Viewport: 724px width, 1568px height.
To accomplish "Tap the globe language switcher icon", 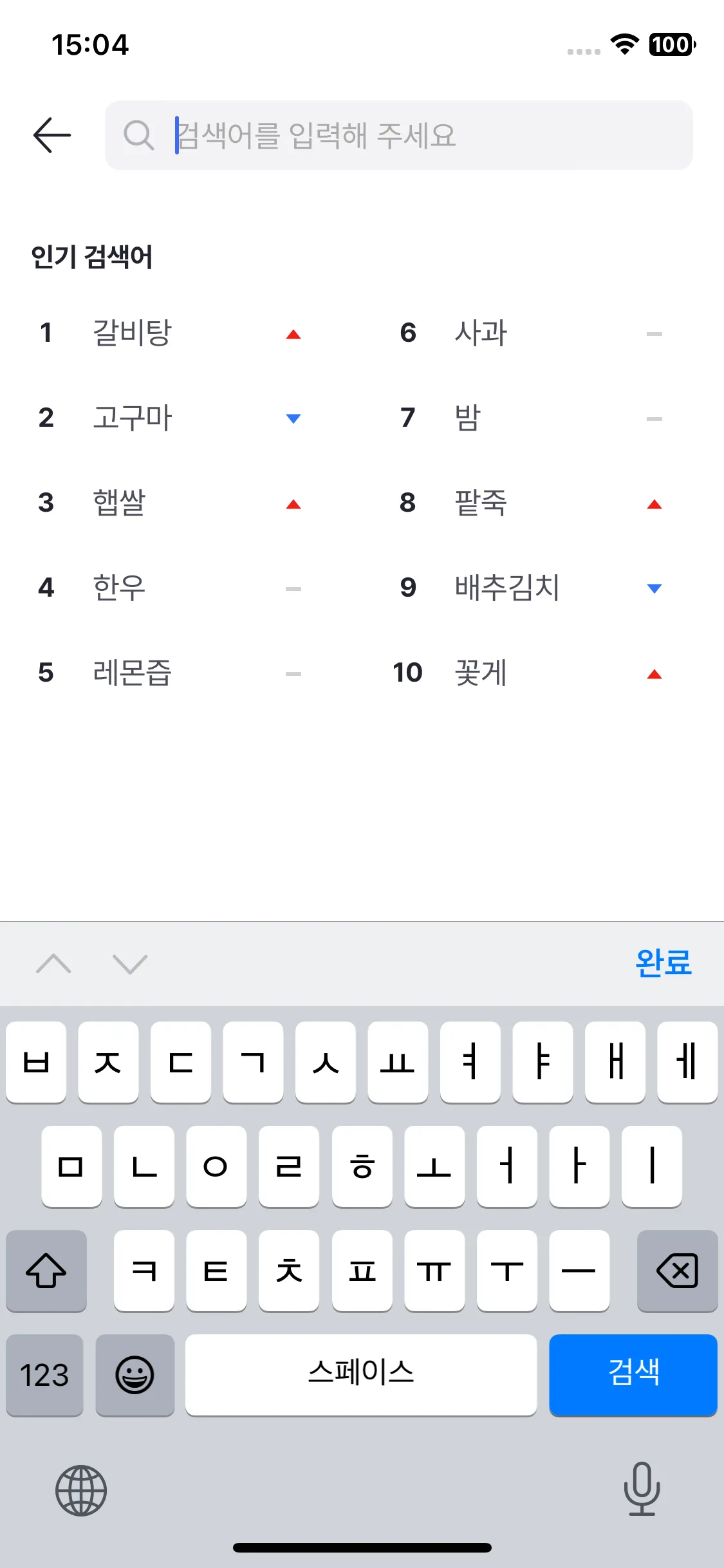I will click(x=81, y=1490).
